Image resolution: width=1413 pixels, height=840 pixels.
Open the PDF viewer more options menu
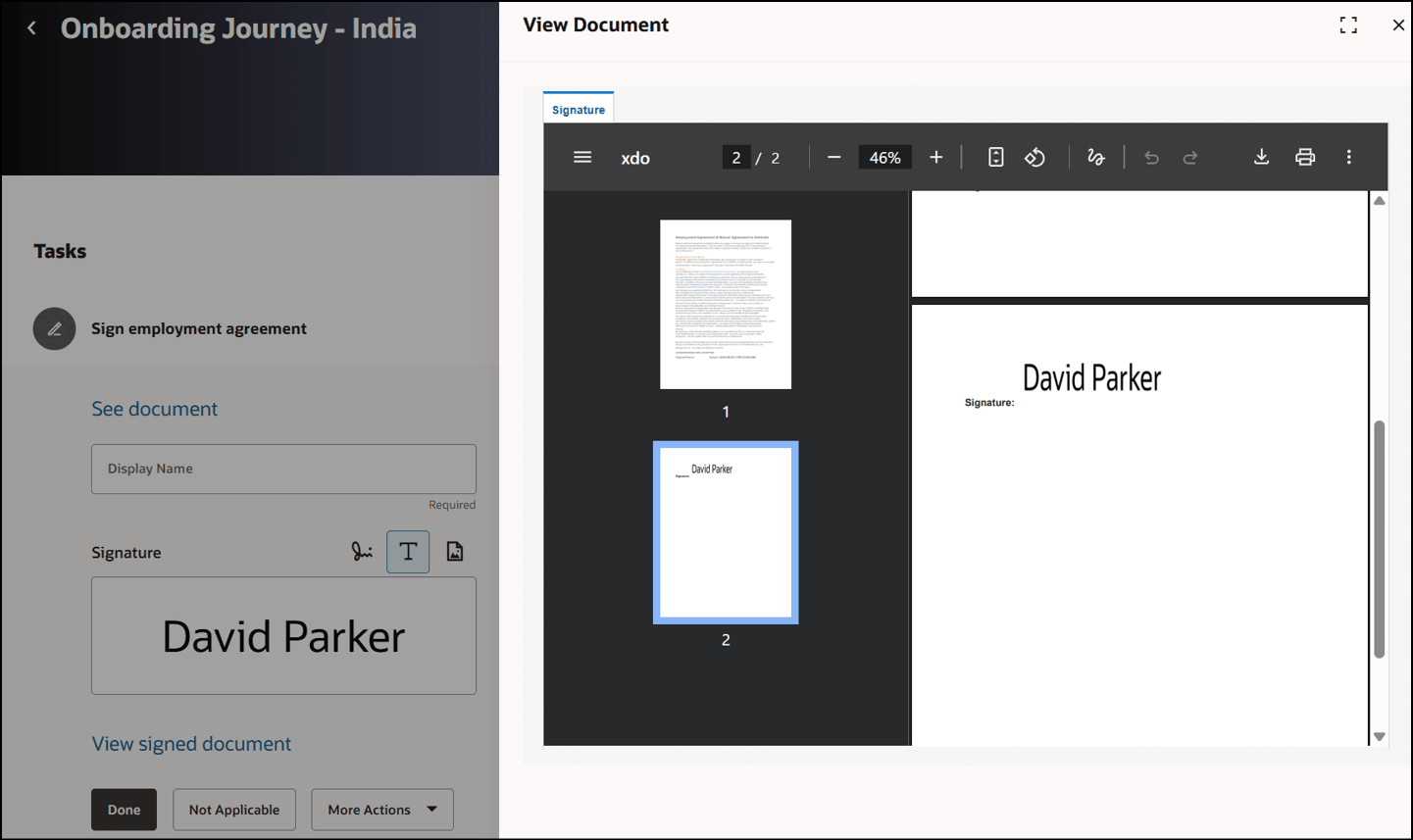(x=1349, y=158)
